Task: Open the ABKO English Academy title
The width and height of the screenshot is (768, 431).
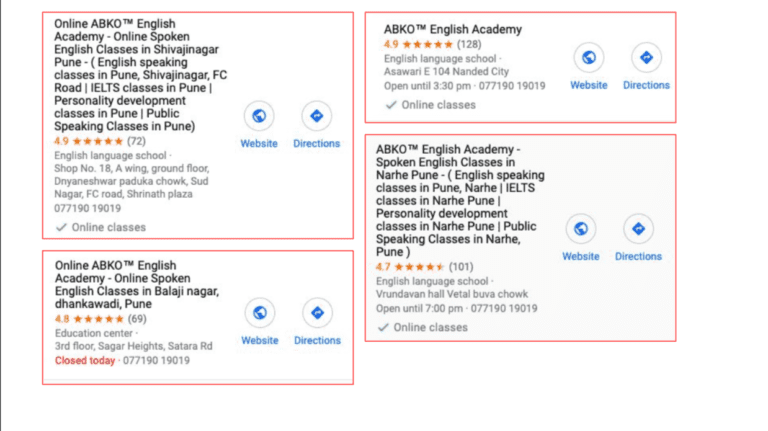Action: pos(453,29)
